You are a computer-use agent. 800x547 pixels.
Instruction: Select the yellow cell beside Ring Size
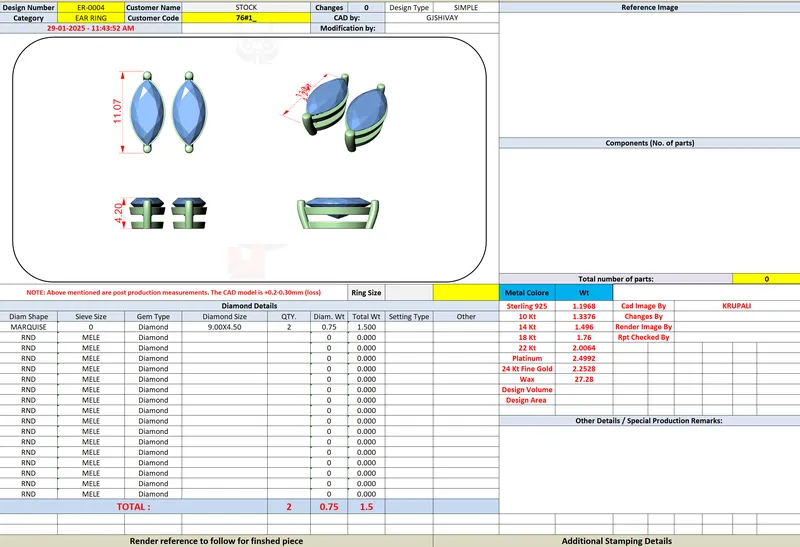466,293
